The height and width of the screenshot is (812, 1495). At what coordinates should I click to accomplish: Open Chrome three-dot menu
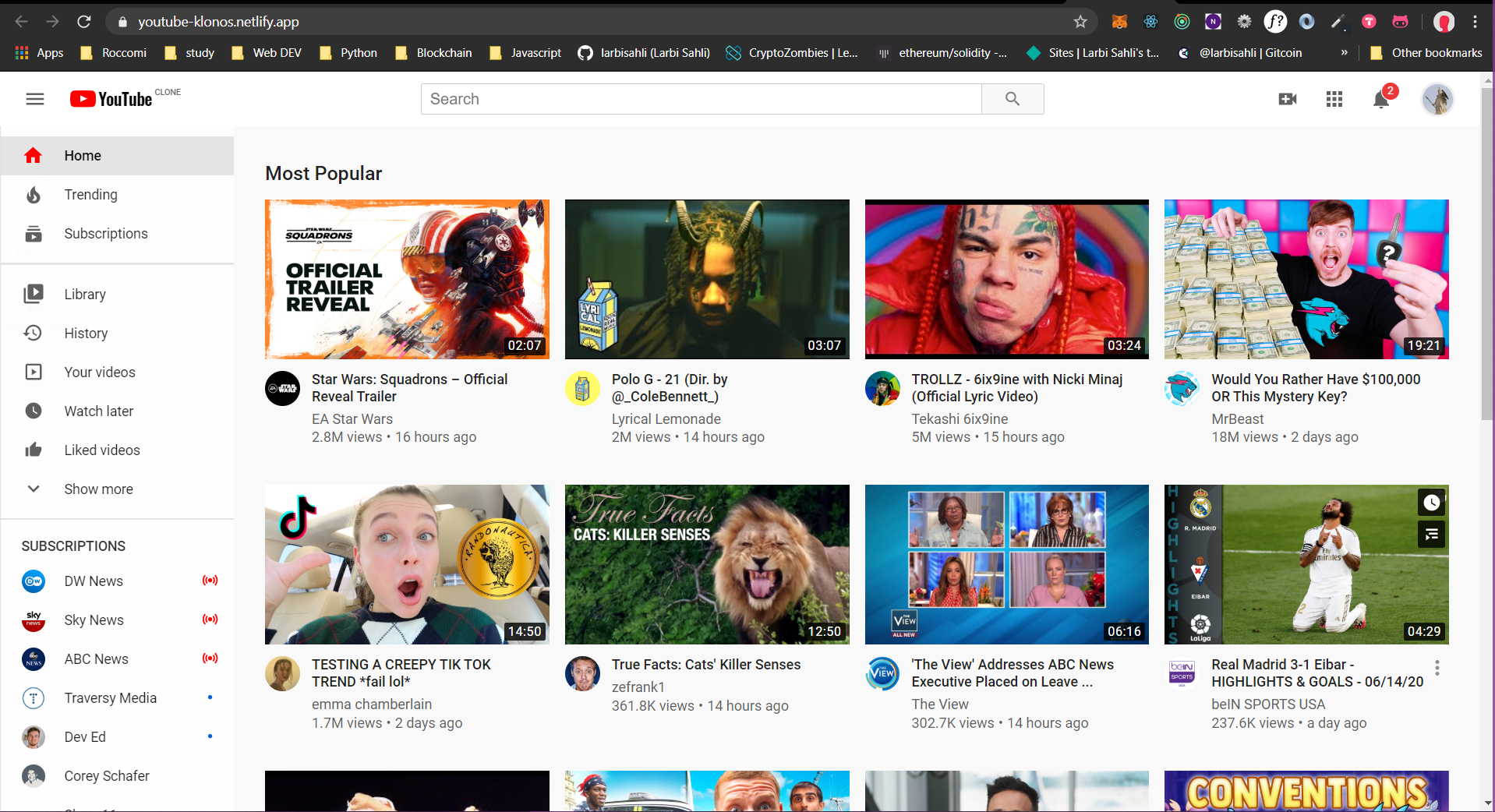[1475, 22]
